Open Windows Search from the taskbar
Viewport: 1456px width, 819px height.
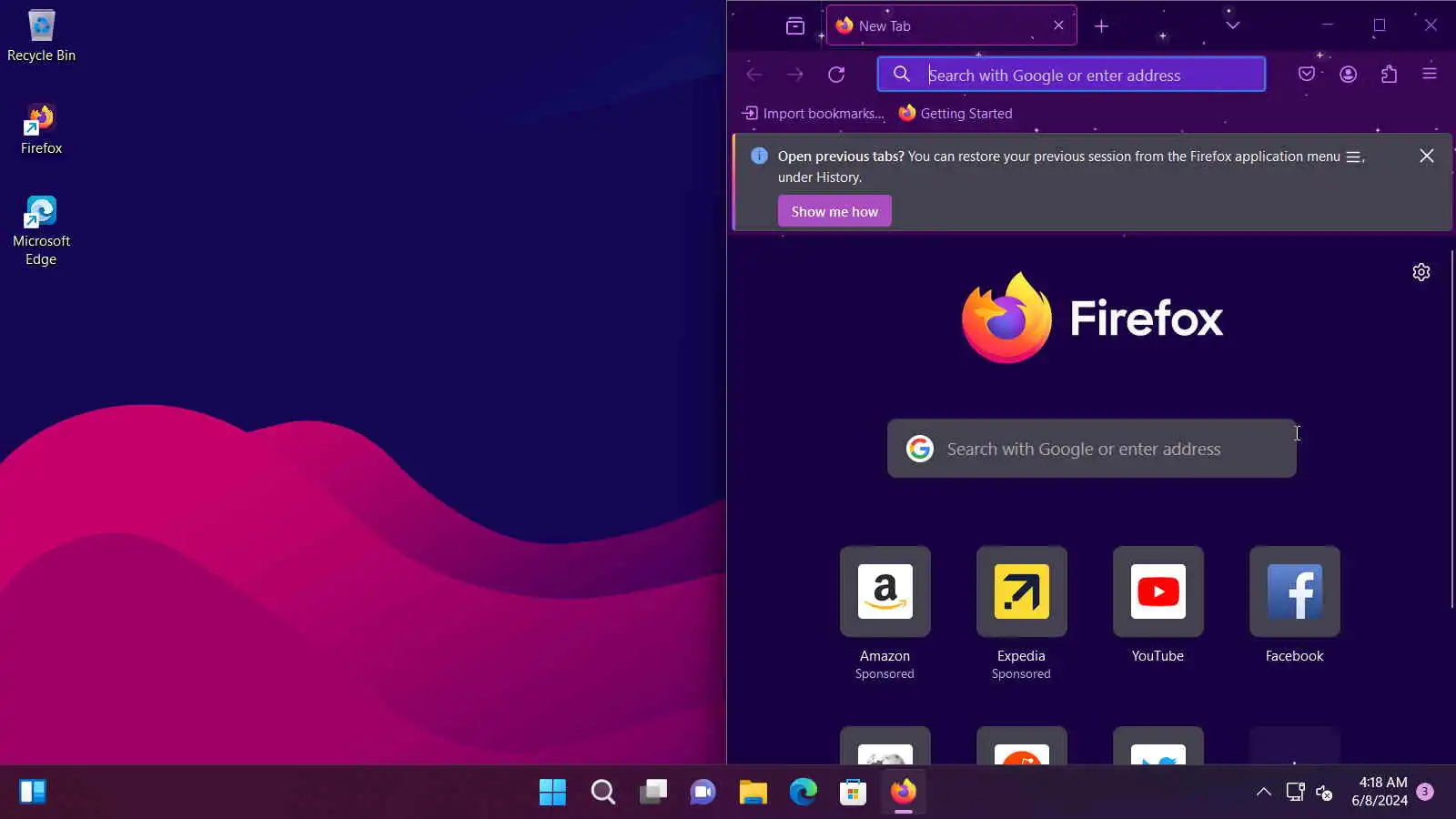(602, 792)
